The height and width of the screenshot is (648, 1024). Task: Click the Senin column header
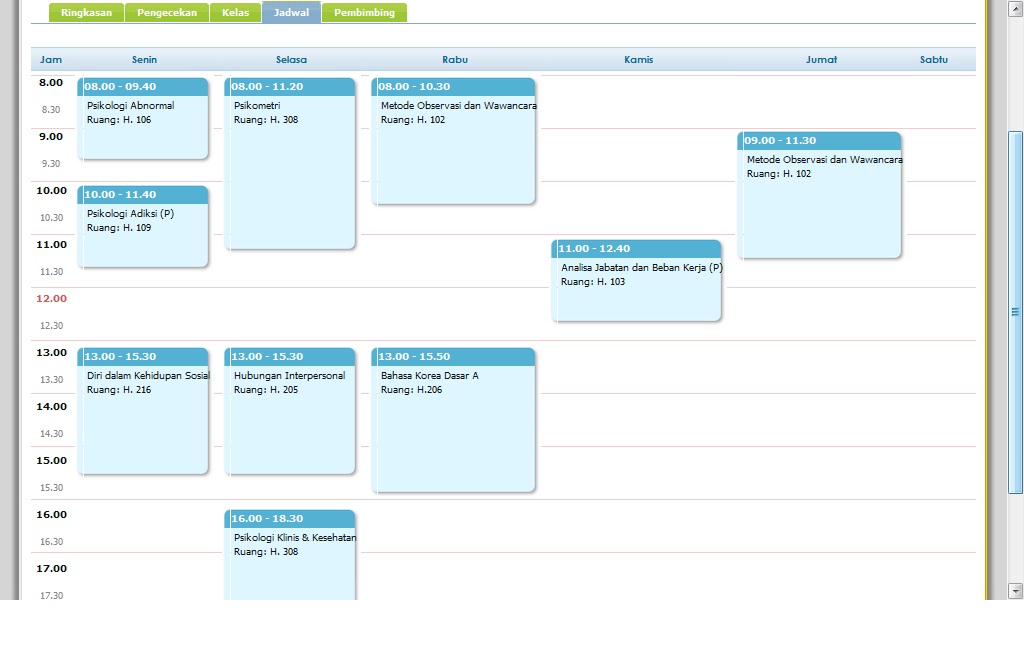tap(144, 59)
